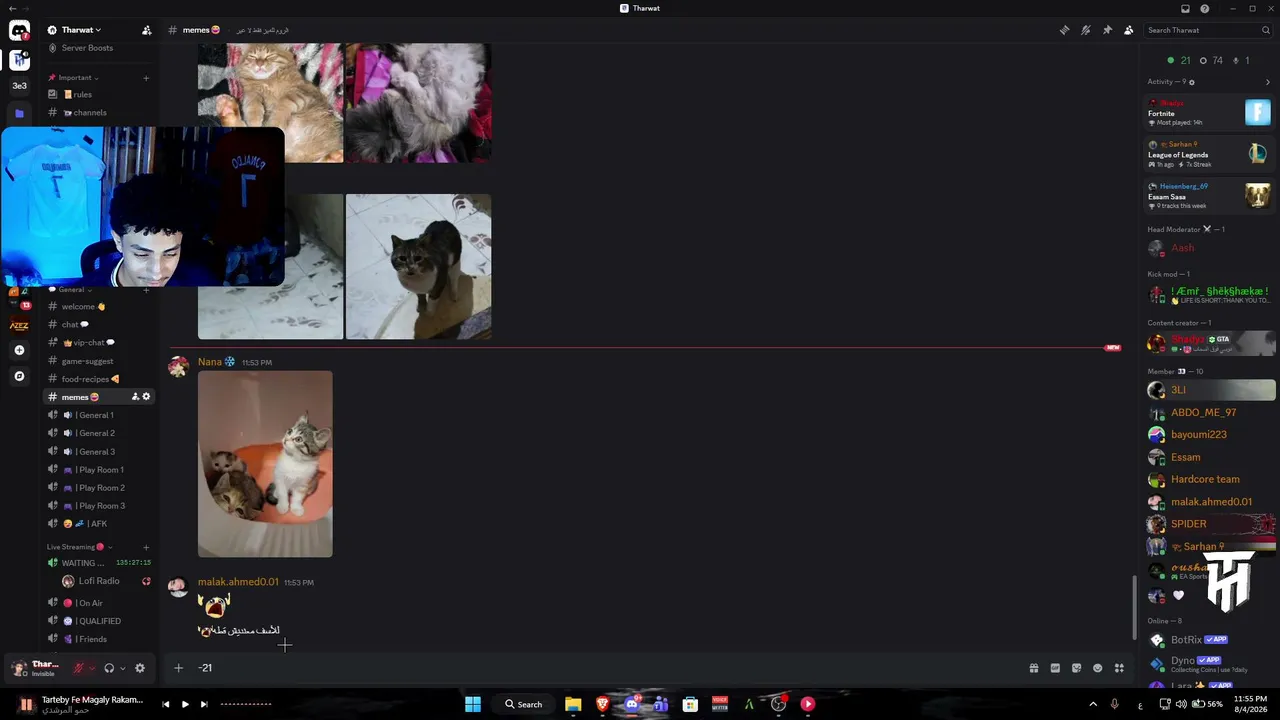Open the emoji picker
The height and width of the screenshot is (720, 1280).
(1098, 668)
